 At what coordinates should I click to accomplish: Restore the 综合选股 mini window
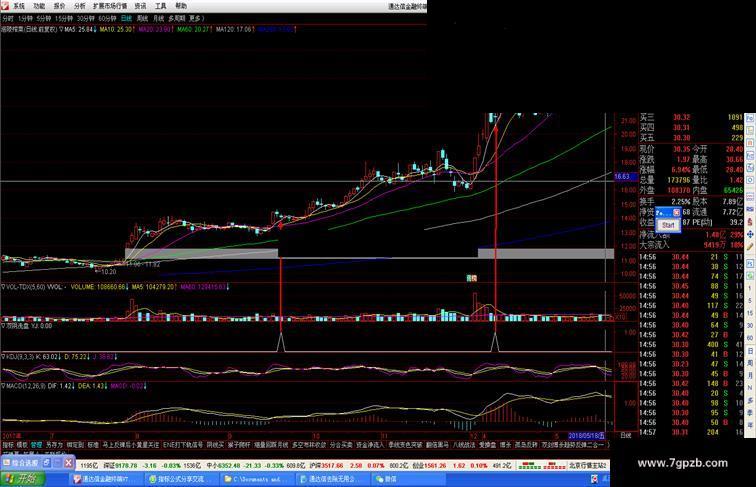click(x=46, y=463)
